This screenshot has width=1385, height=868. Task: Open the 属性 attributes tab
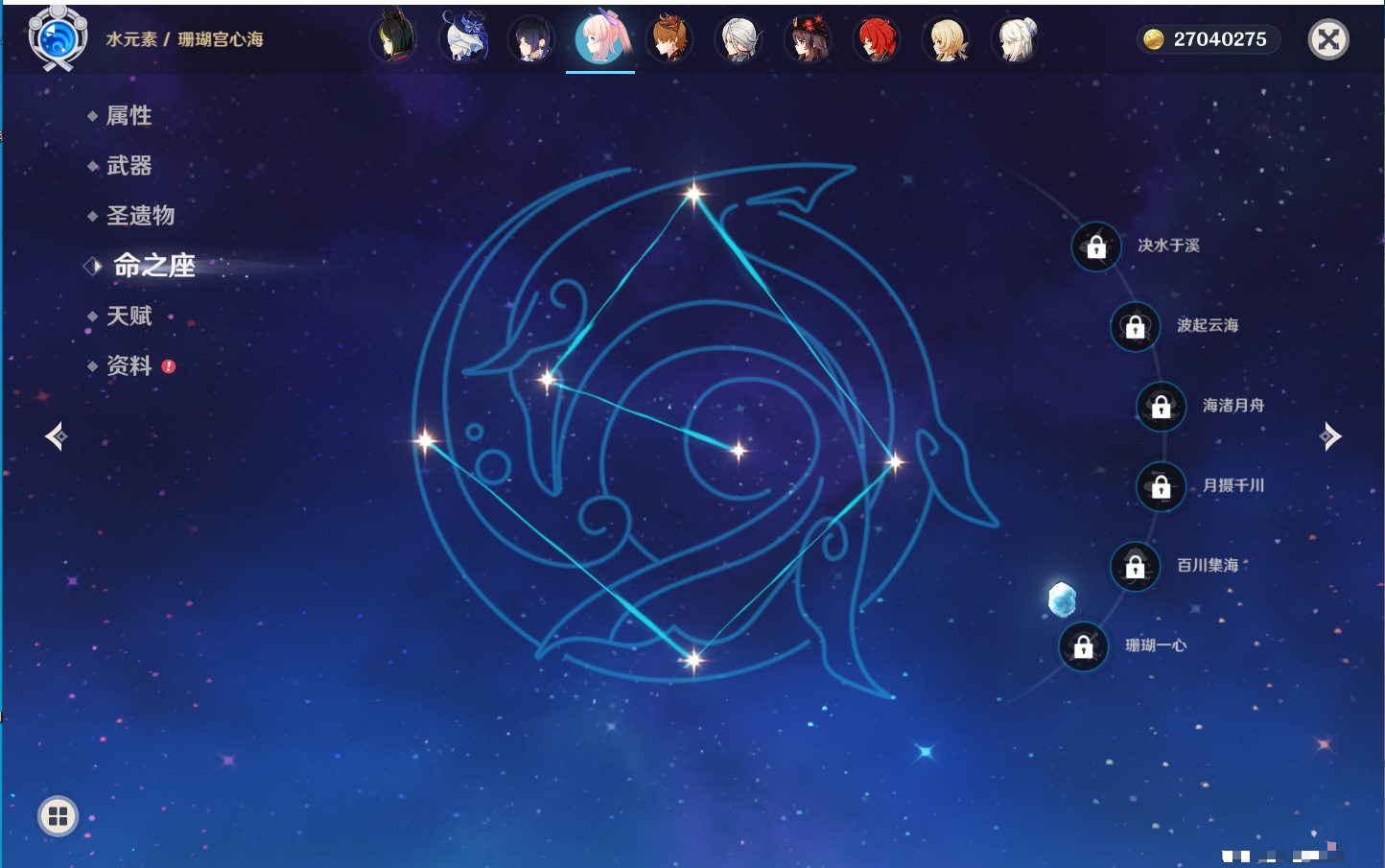tap(129, 116)
